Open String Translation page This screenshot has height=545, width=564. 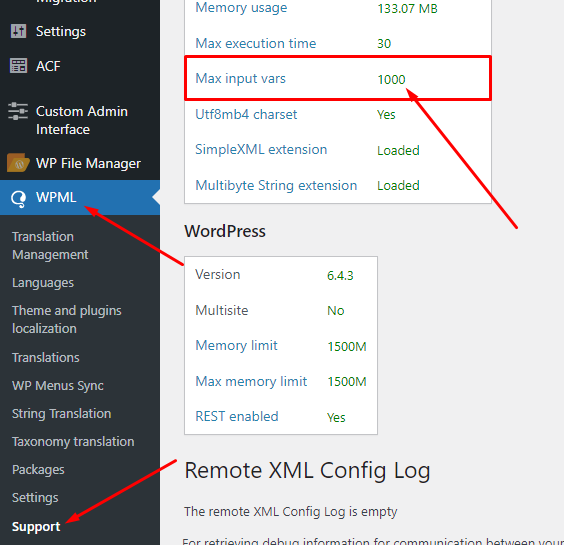click(62, 414)
